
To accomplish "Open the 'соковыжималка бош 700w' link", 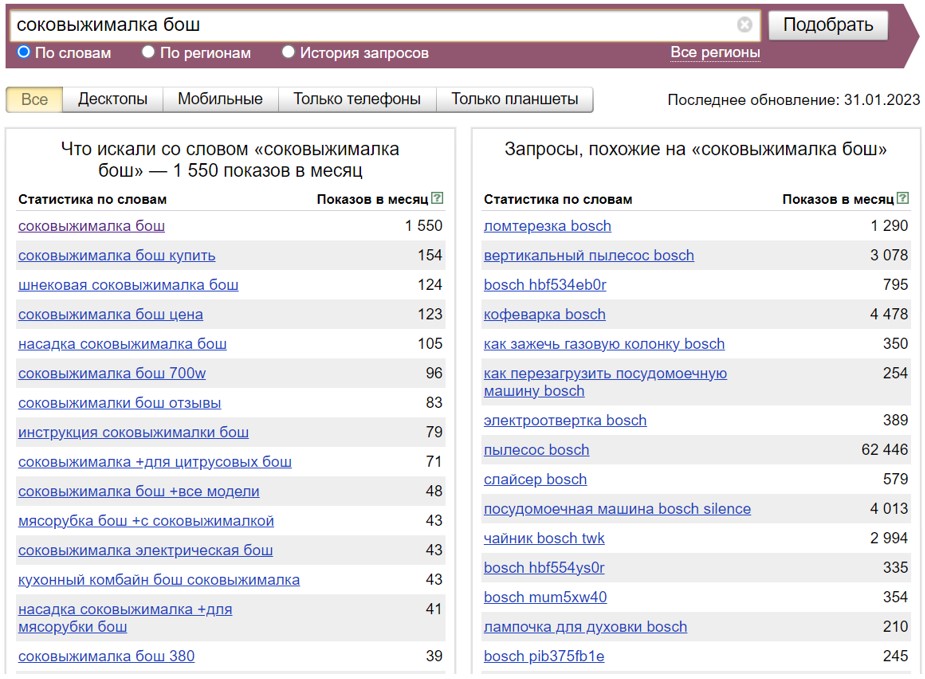I will pyautogui.click(x=112, y=373).
